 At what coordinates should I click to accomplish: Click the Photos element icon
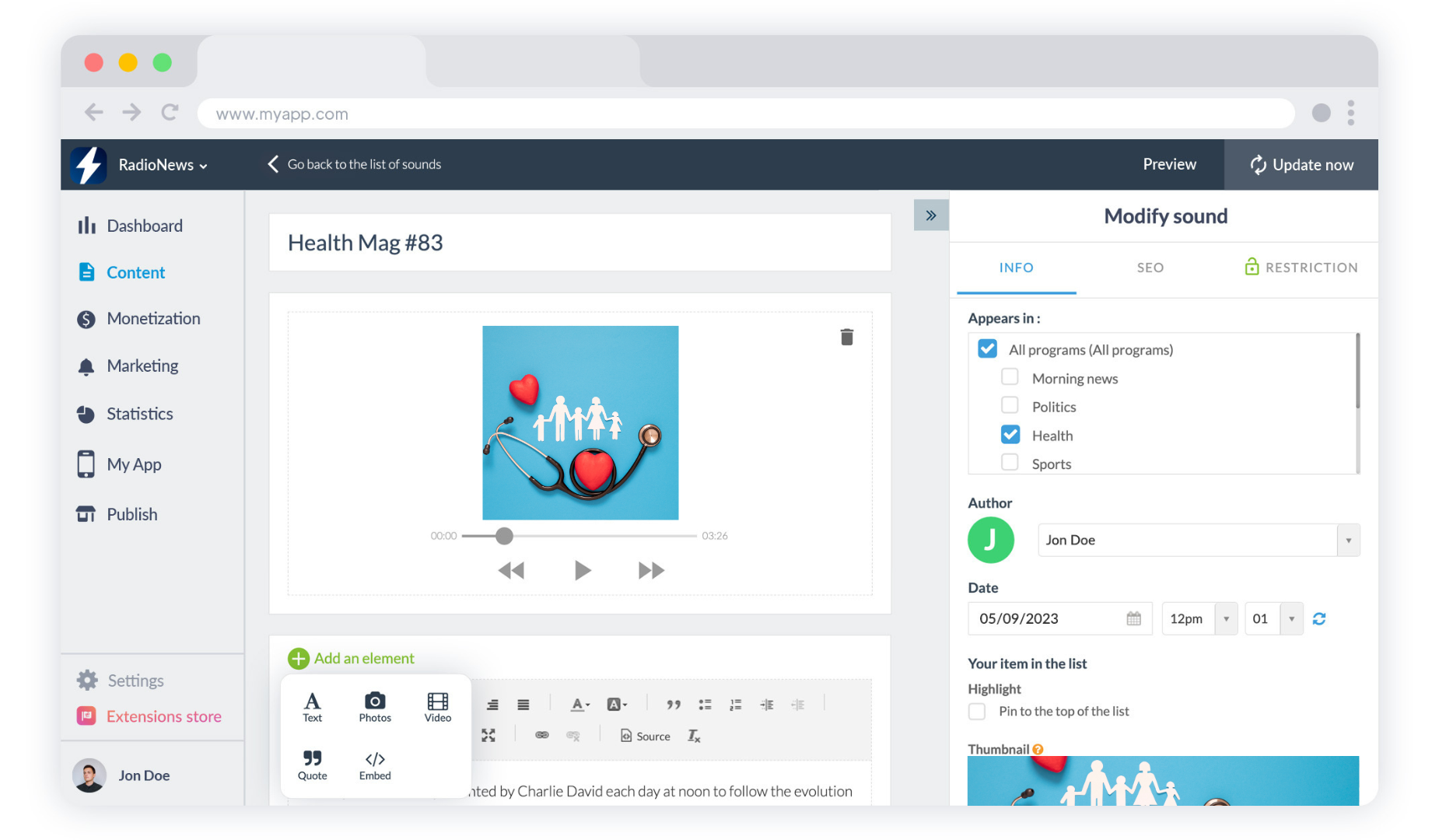click(x=374, y=706)
